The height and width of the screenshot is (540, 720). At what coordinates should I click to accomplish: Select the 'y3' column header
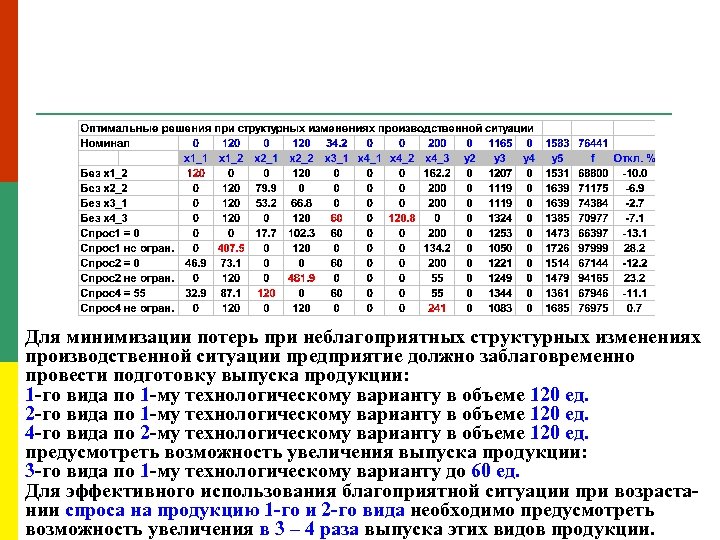(x=500, y=158)
